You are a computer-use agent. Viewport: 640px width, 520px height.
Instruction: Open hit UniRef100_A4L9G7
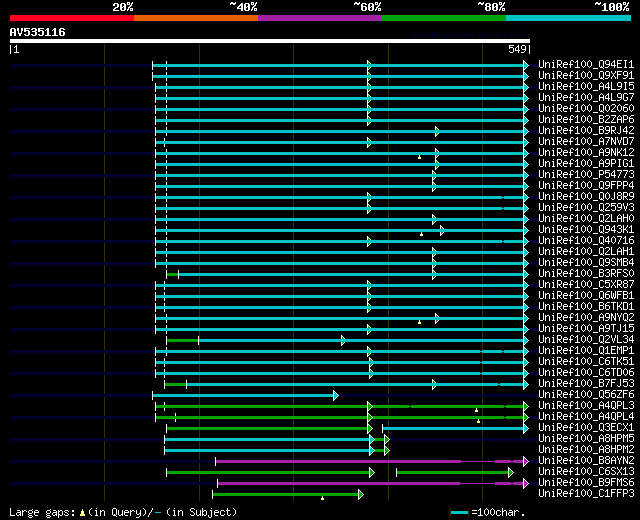(586, 98)
